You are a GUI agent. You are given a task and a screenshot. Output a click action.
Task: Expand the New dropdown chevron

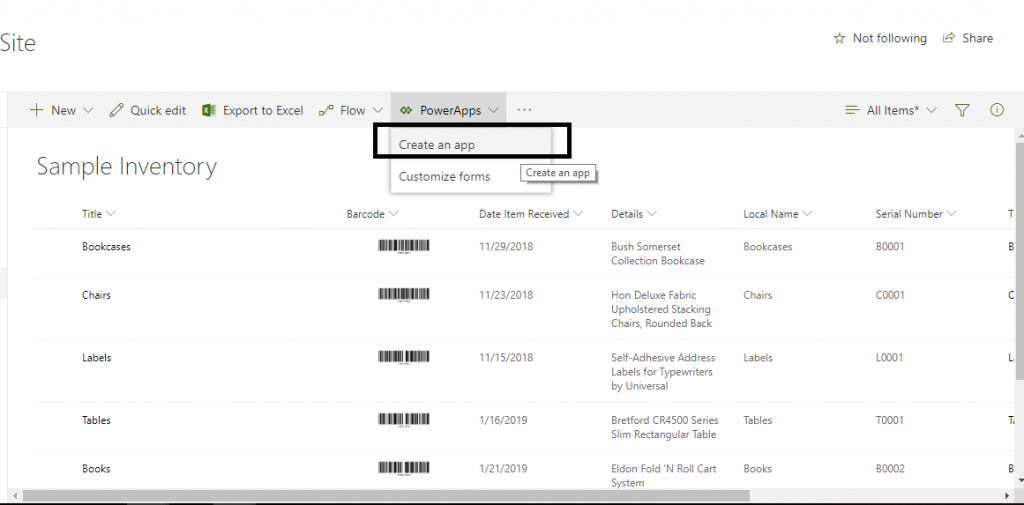coord(89,110)
